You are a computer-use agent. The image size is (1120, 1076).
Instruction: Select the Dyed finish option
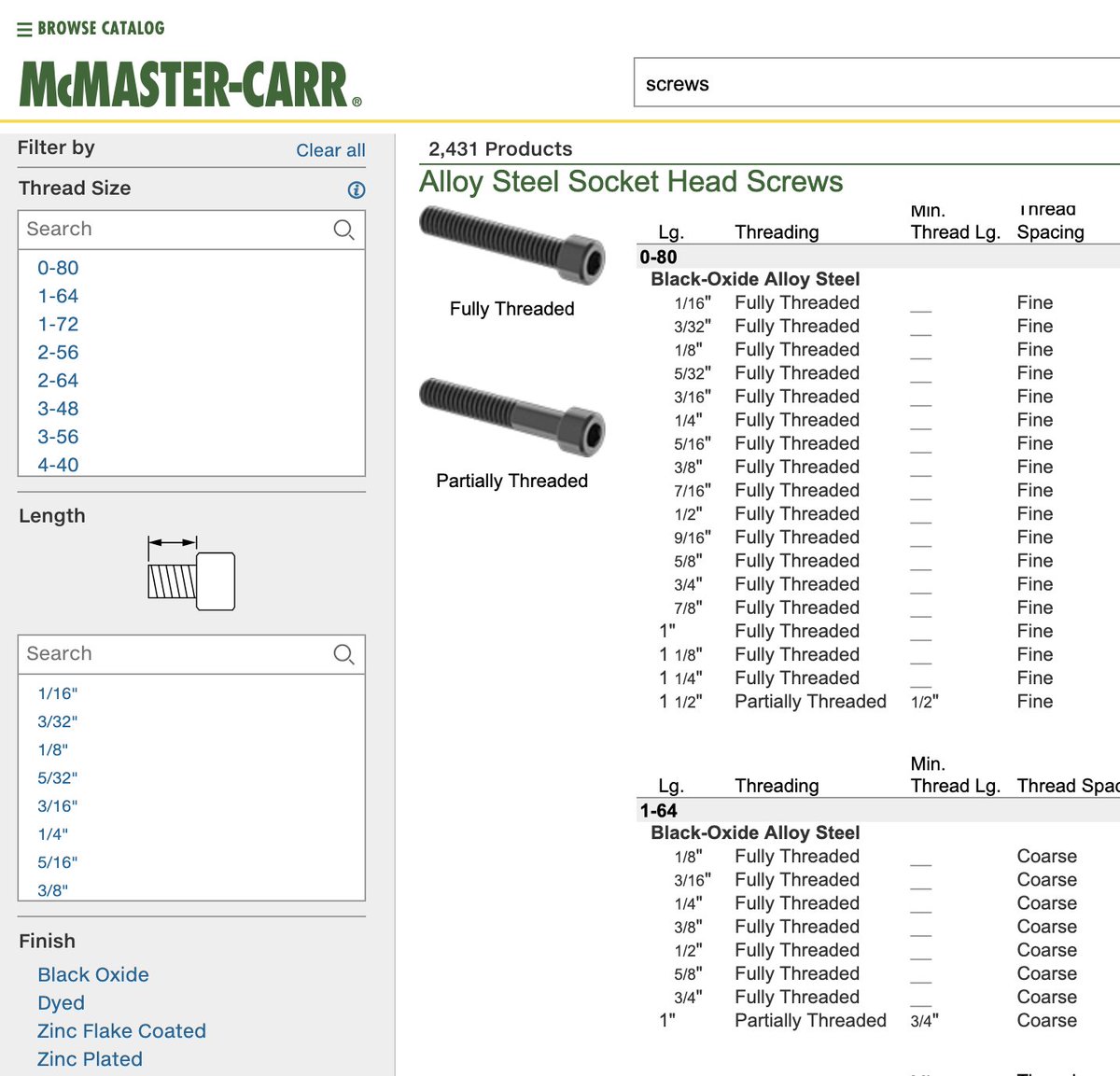click(61, 1002)
